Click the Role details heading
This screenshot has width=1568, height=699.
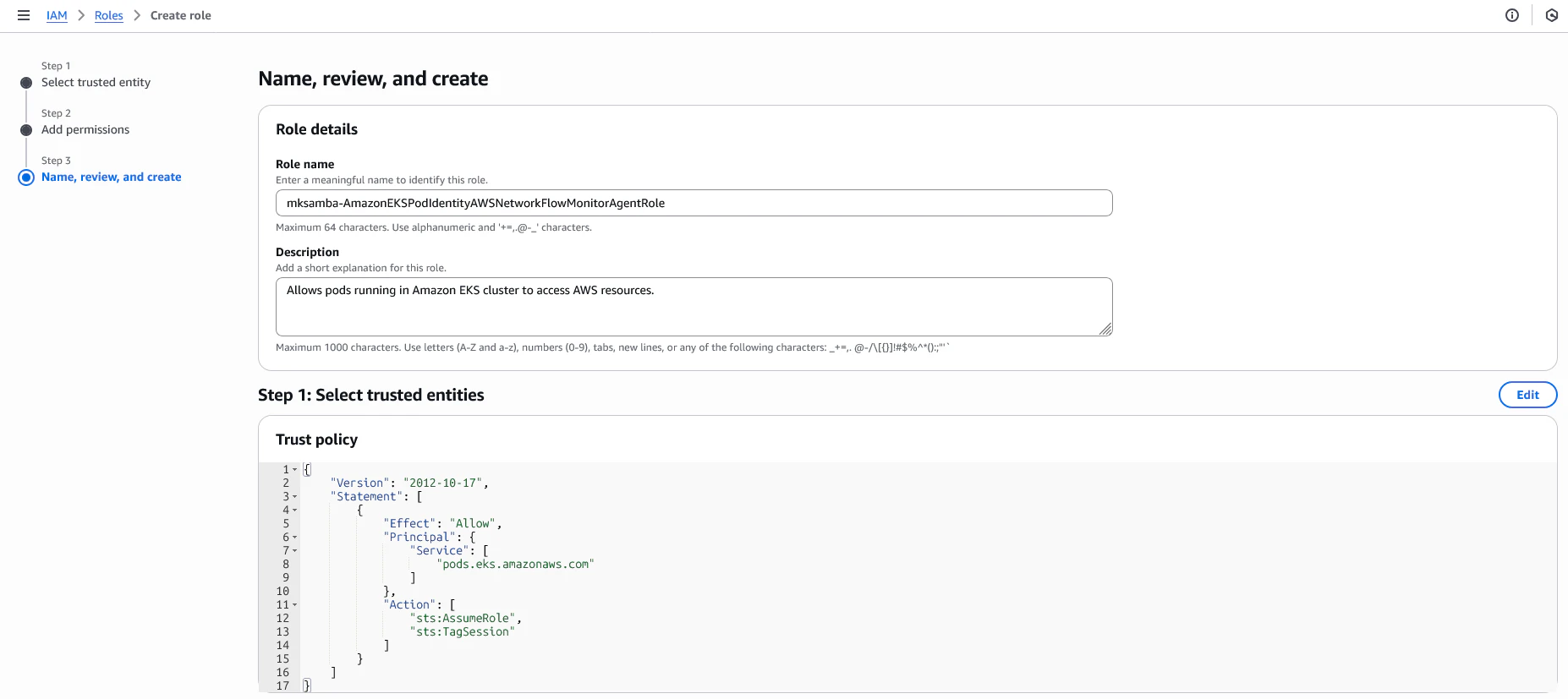(316, 129)
